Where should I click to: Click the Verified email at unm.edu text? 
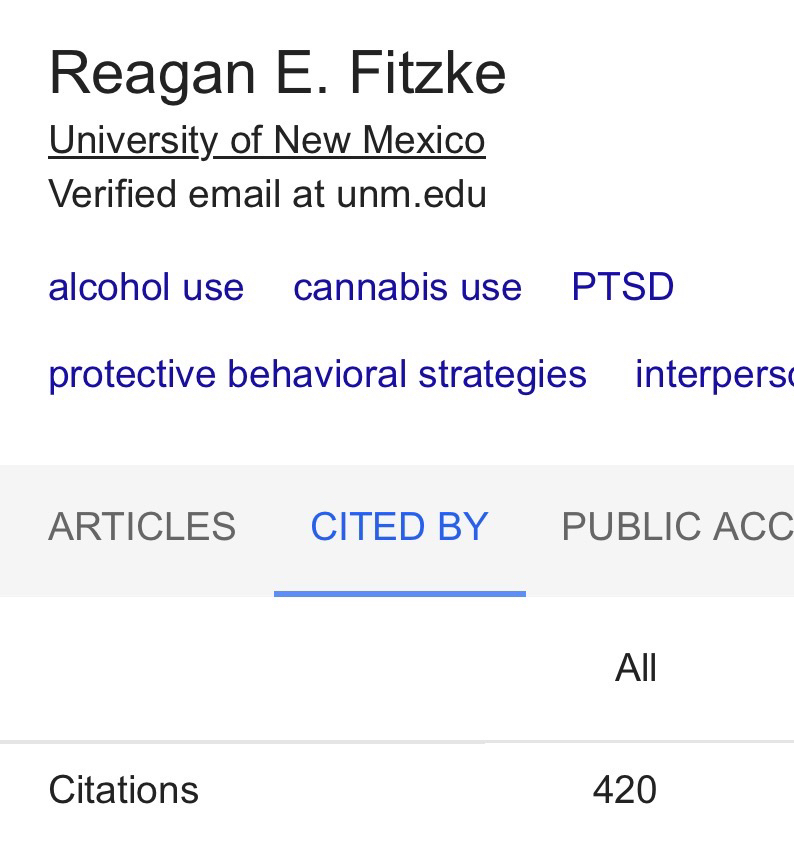click(x=267, y=194)
